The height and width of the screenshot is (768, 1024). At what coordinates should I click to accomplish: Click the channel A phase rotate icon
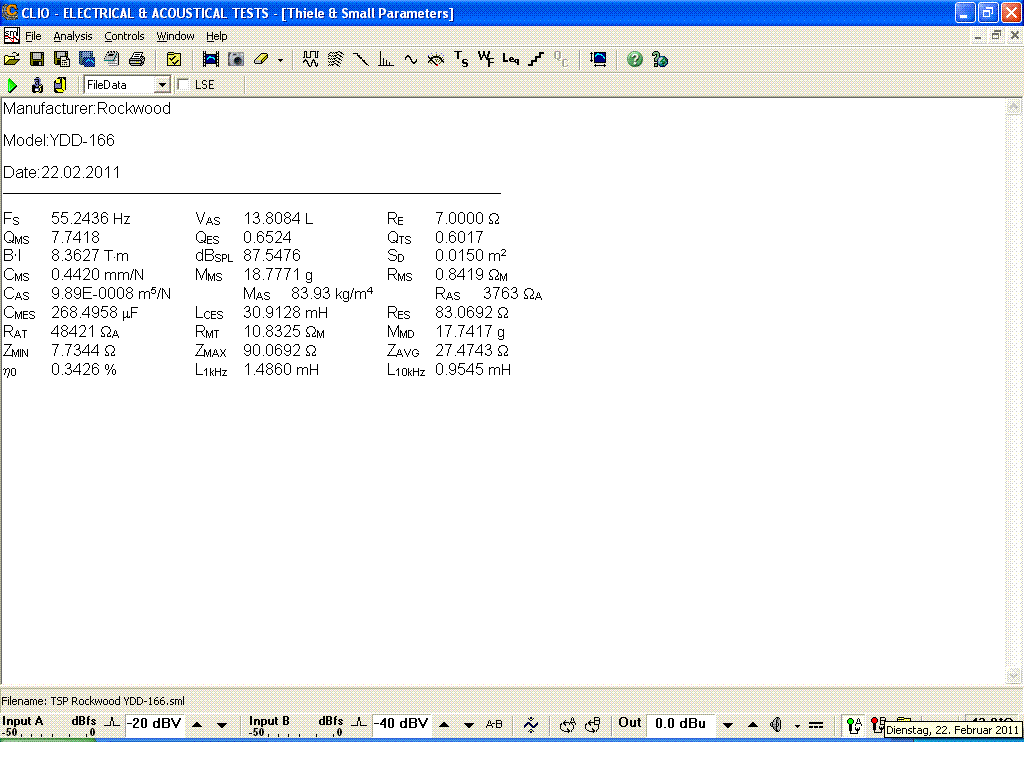568,724
